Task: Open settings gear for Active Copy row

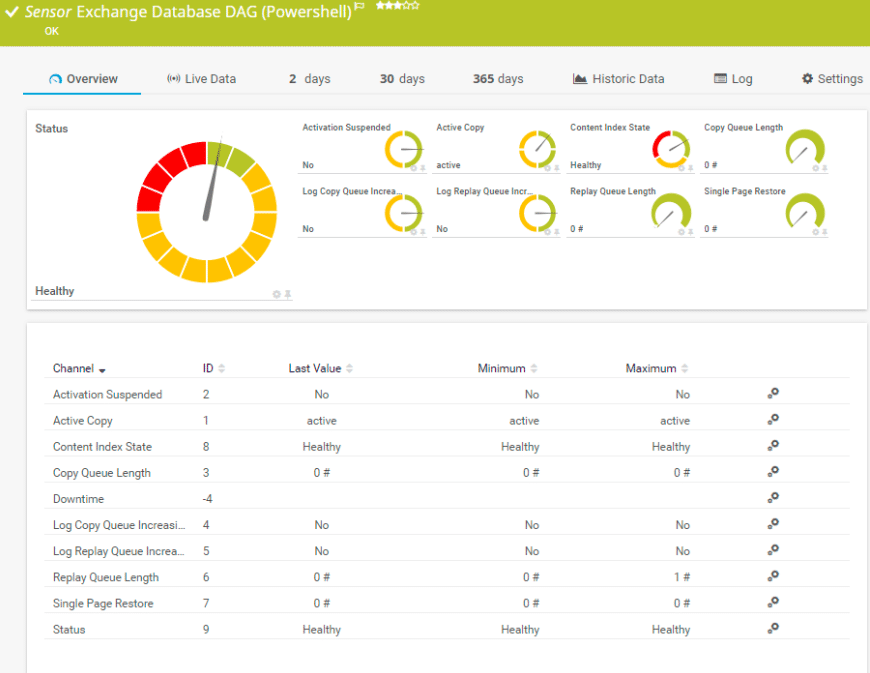Action: coord(773,419)
